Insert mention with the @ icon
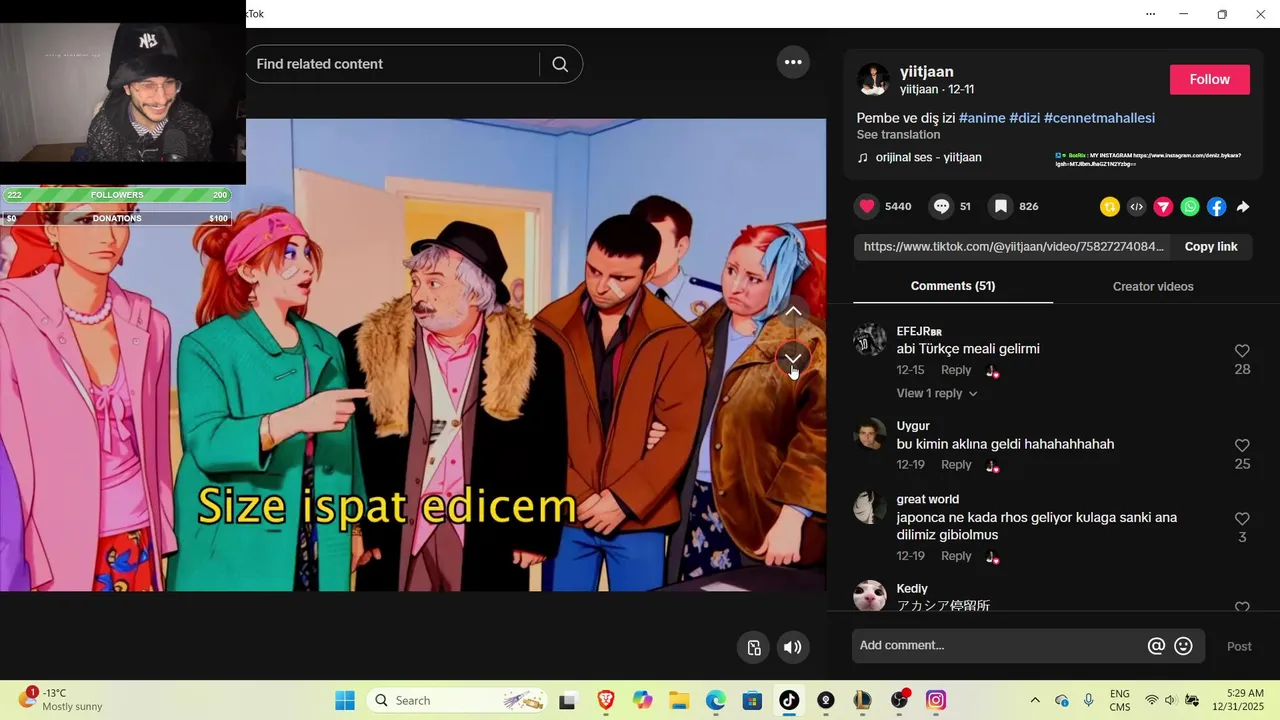 [x=1156, y=646]
